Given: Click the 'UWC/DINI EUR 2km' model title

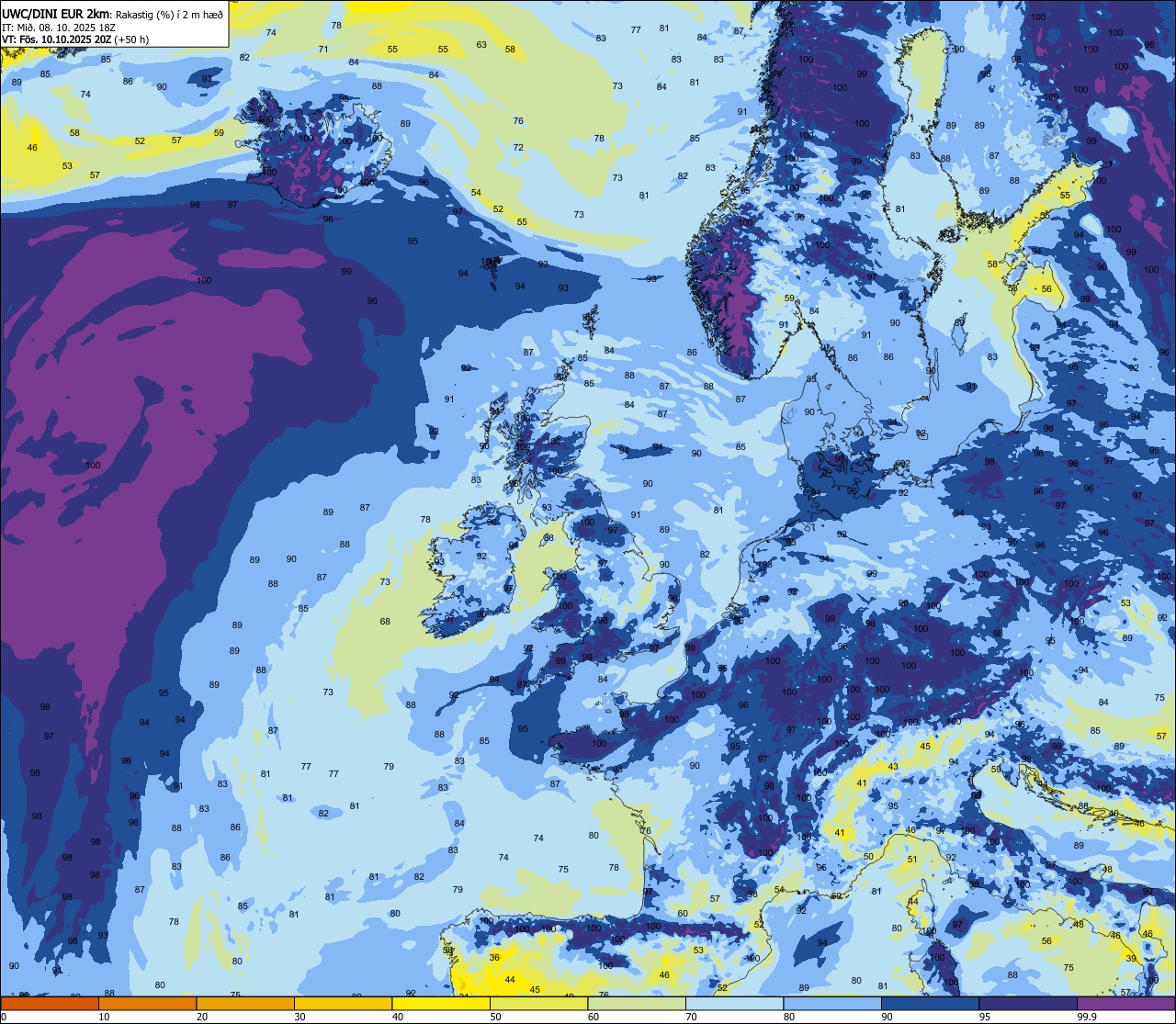Looking at the screenshot, I should (x=55, y=13).
